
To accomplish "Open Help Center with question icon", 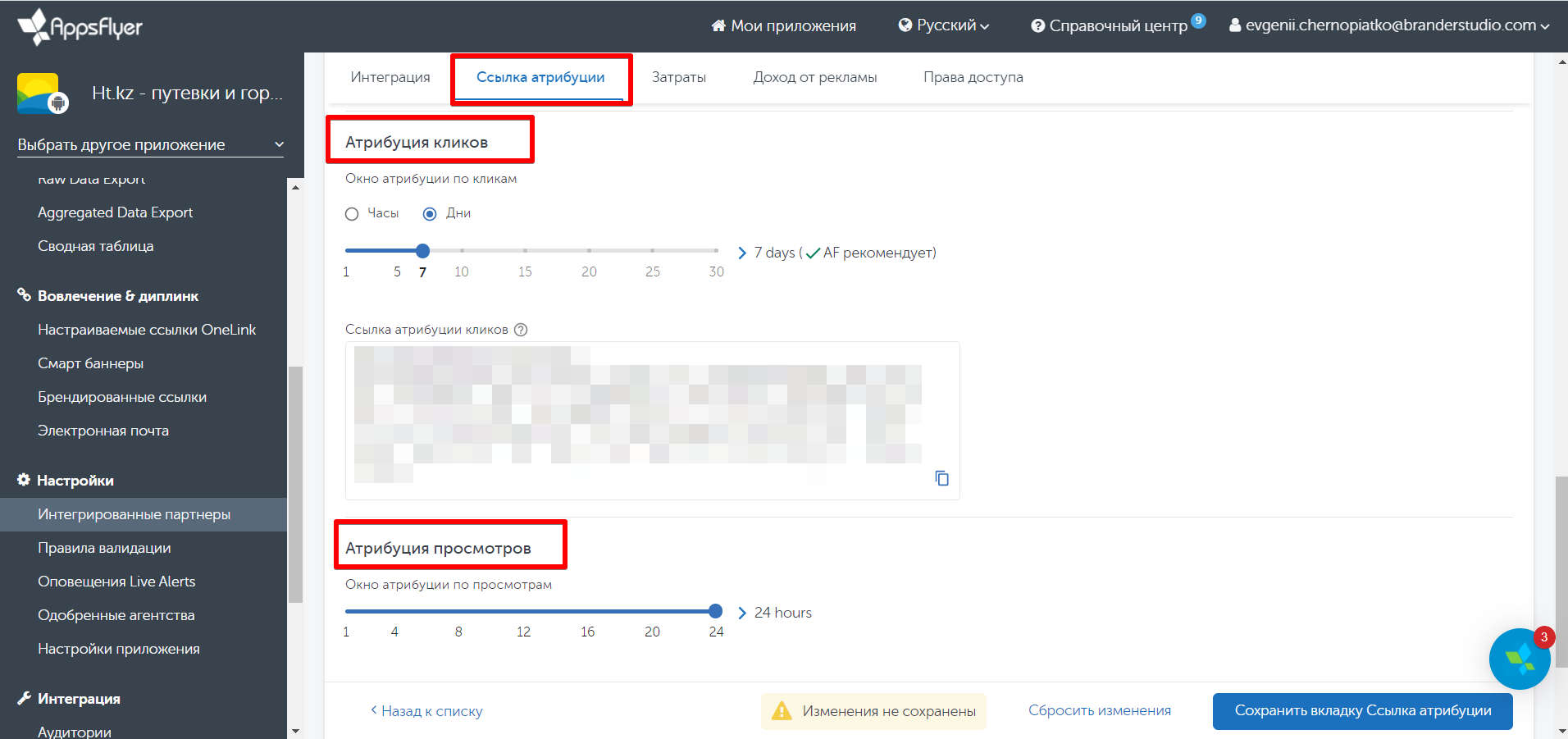I will coord(1037,25).
